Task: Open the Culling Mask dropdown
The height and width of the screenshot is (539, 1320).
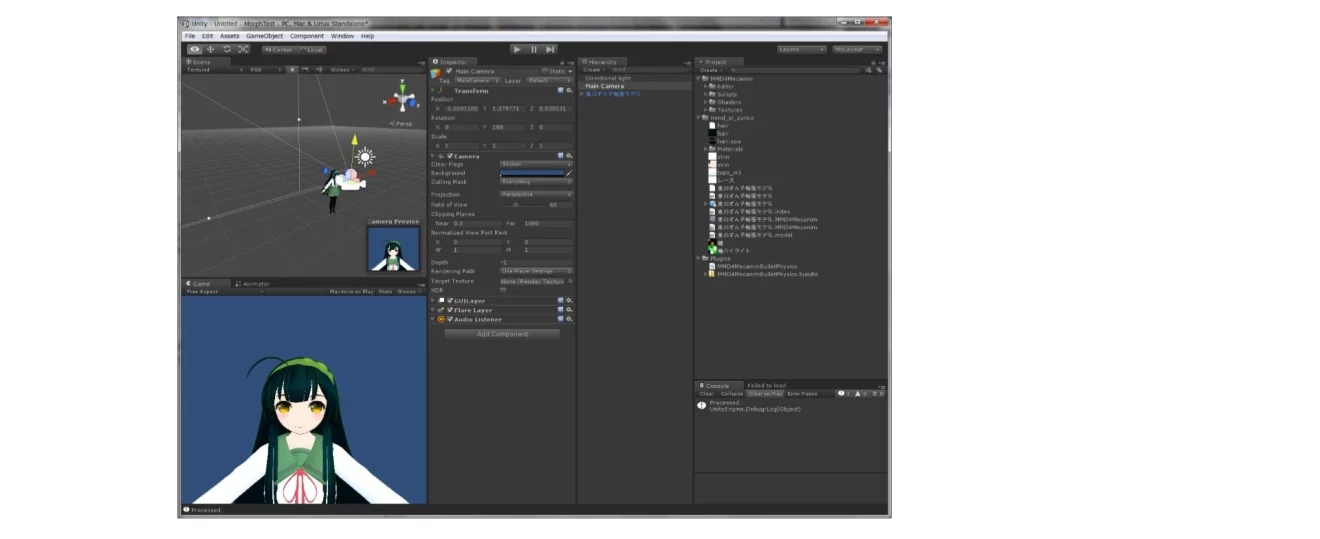Action: click(536, 182)
